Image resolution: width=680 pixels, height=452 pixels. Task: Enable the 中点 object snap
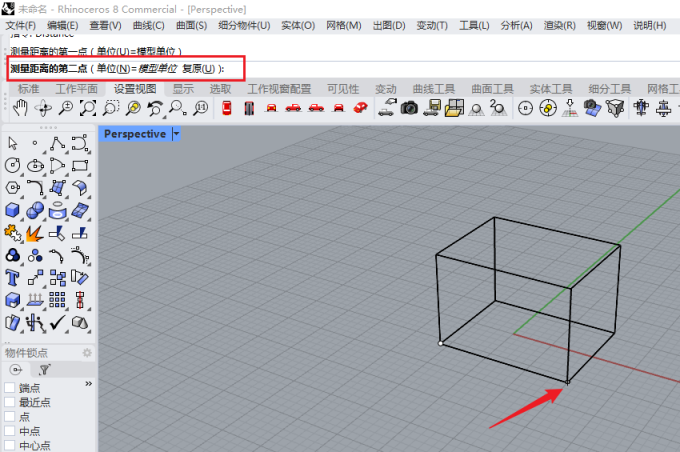[x=10, y=431]
